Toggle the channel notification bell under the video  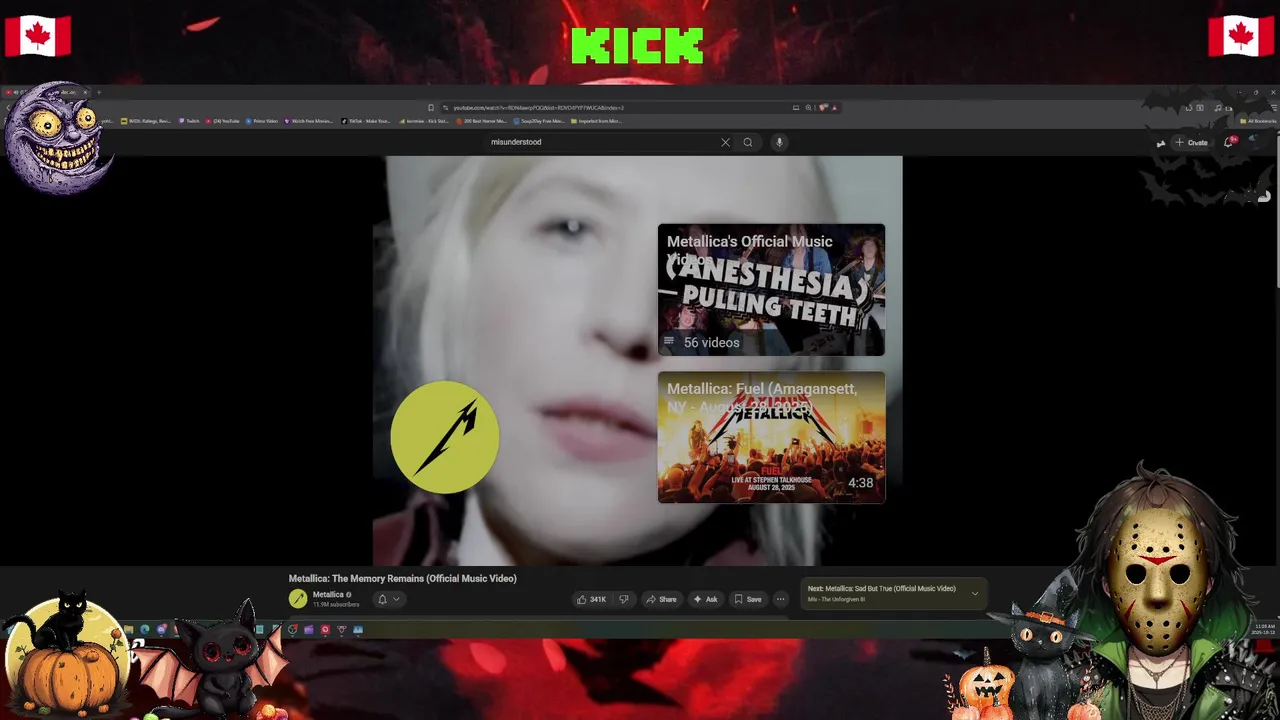coord(382,599)
